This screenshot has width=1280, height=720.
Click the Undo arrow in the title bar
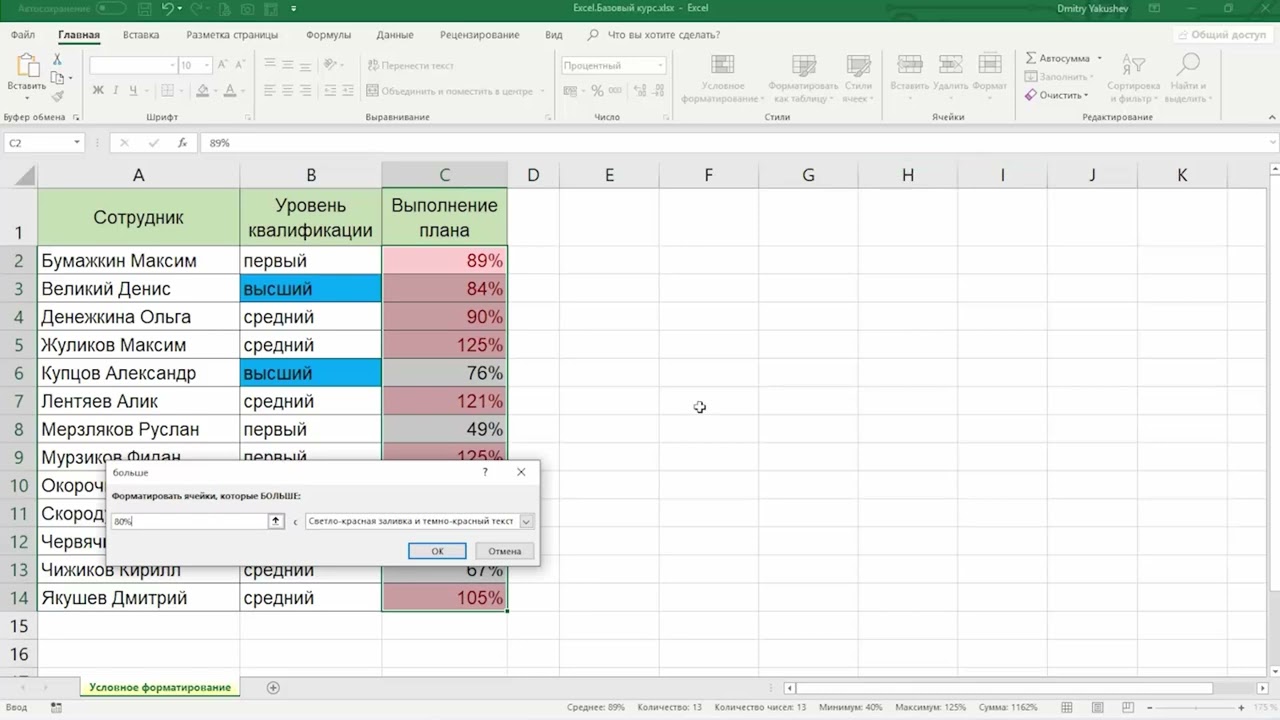click(168, 8)
